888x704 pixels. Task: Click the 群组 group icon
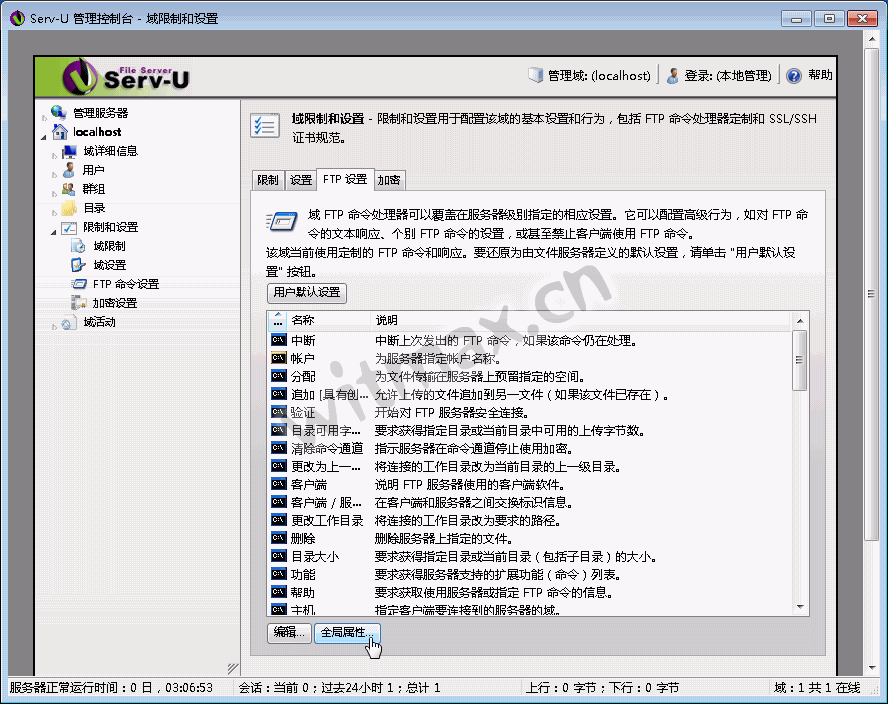(69, 189)
